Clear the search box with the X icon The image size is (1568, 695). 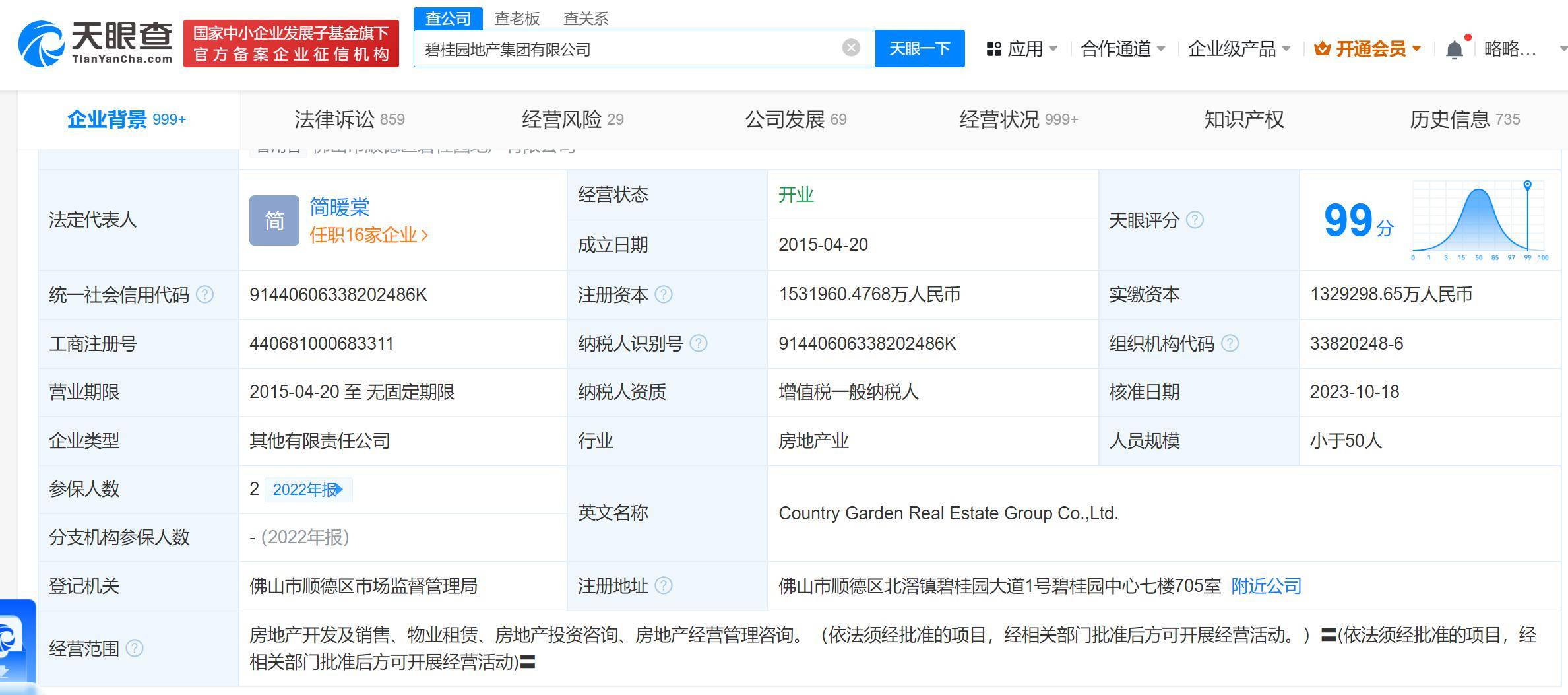click(851, 48)
